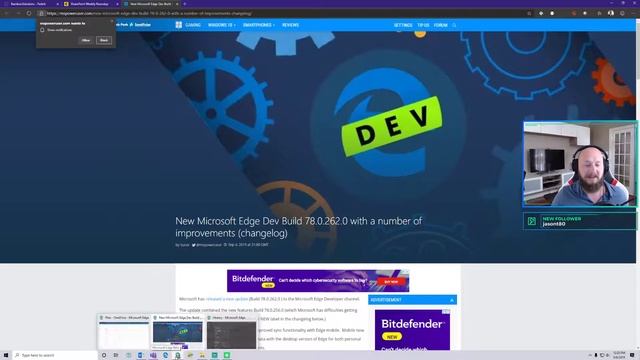The height and width of the screenshot is (360, 640).
Task: Open Word from the taskbar
Action: click(140, 356)
